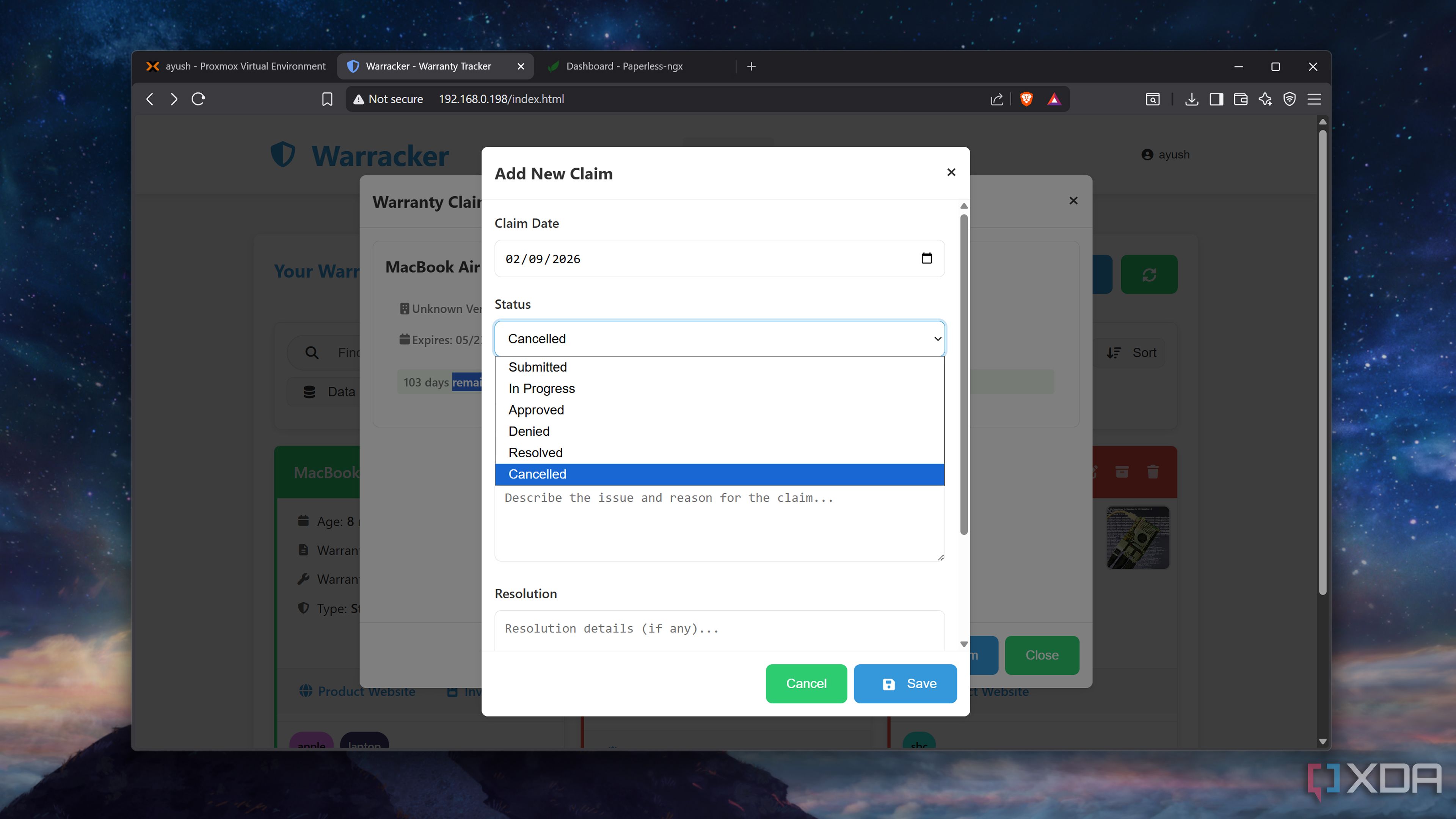The height and width of the screenshot is (819, 1456).
Task: Open browser downloads
Action: [x=1191, y=99]
